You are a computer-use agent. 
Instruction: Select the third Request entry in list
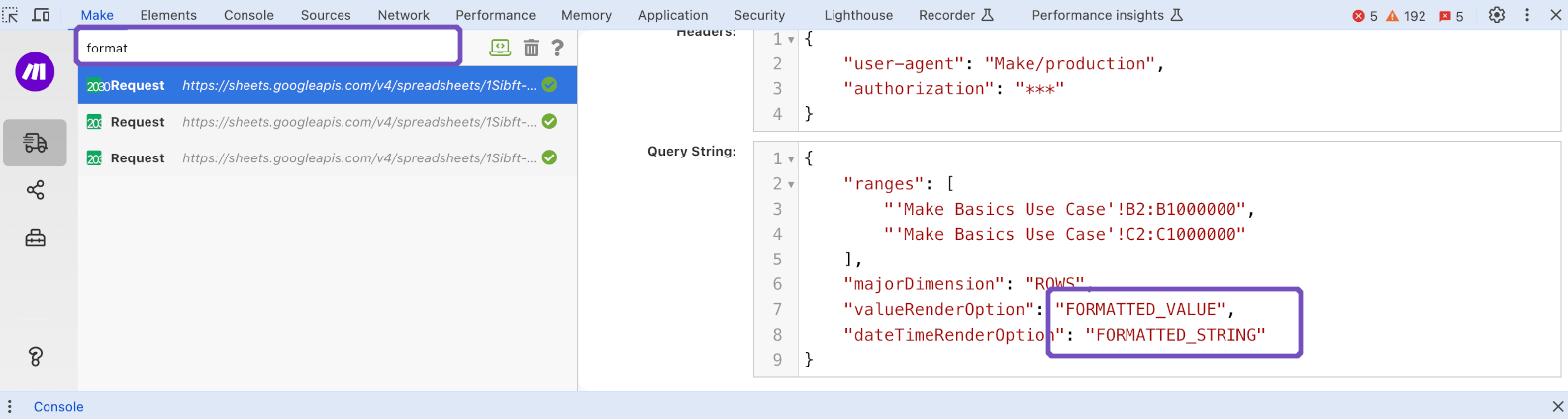pos(327,158)
